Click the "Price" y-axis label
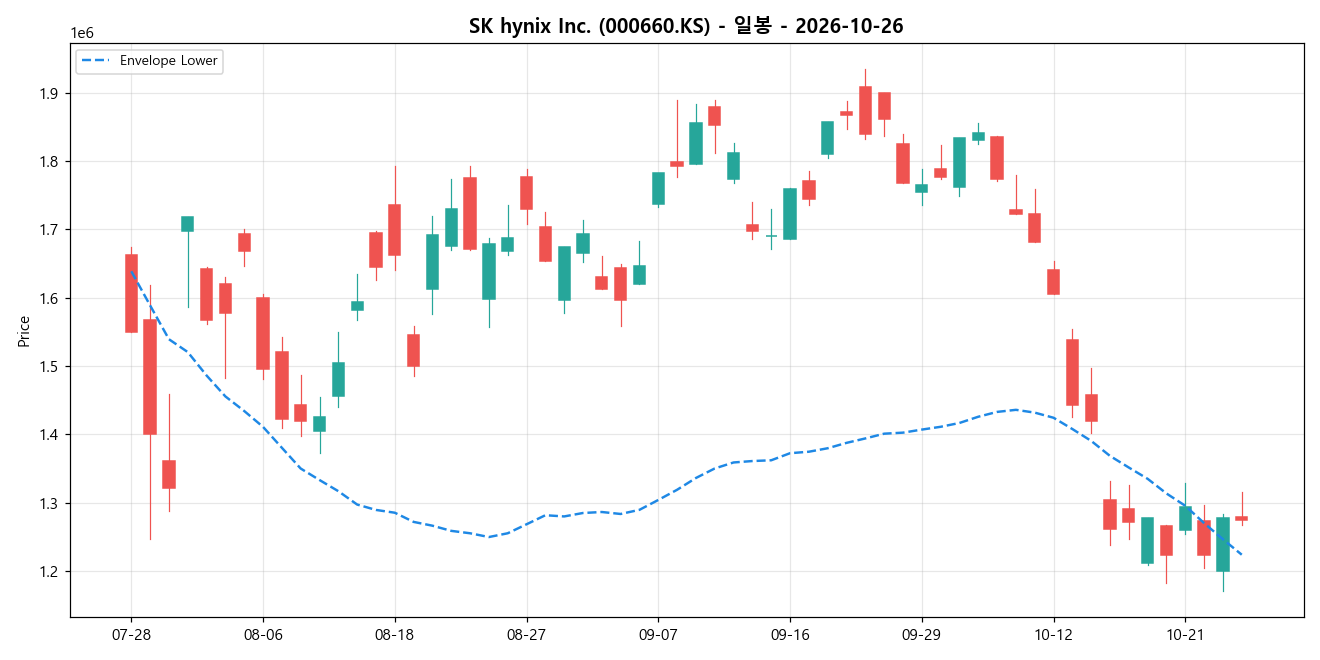Image resolution: width=1320 pixels, height=660 pixels. [24, 331]
